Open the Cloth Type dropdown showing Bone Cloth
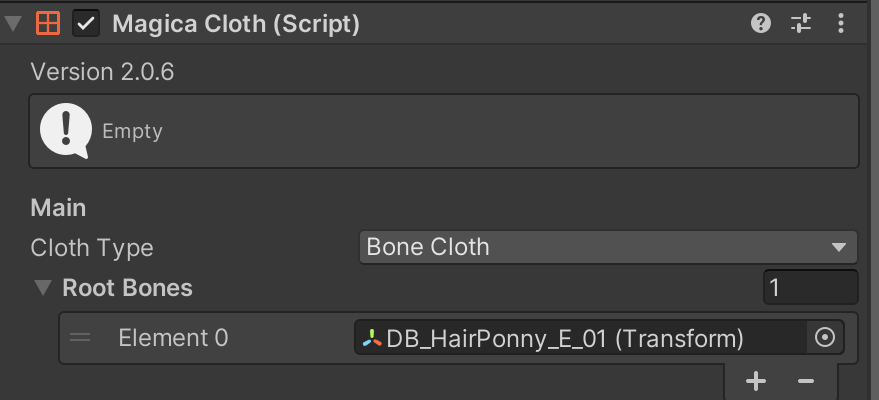 (x=607, y=246)
